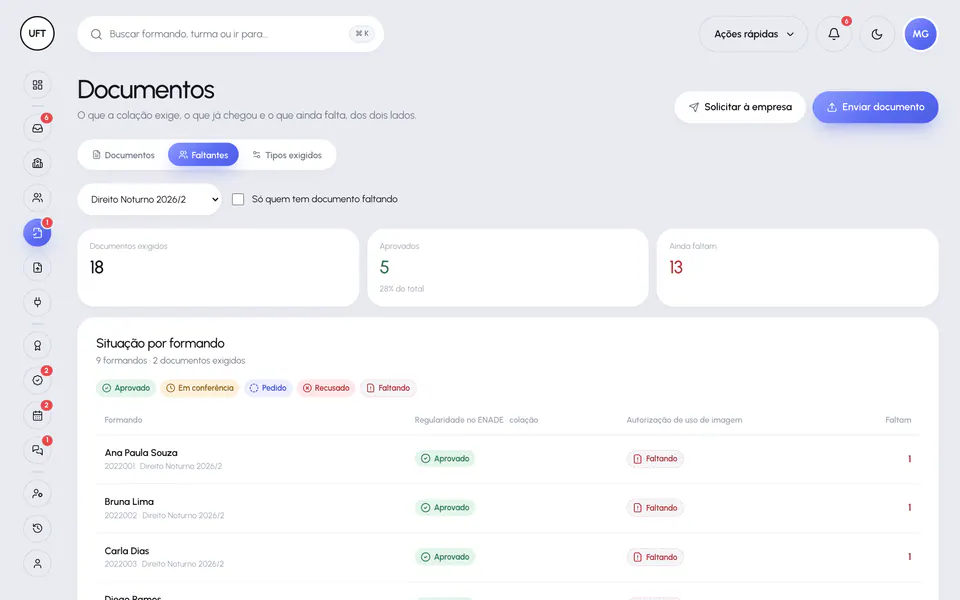Image resolution: width=960 pixels, height=600 pixels.
Task: Switch to the Documentos tab
Action: pyautogui.click(x=123, y=155)
